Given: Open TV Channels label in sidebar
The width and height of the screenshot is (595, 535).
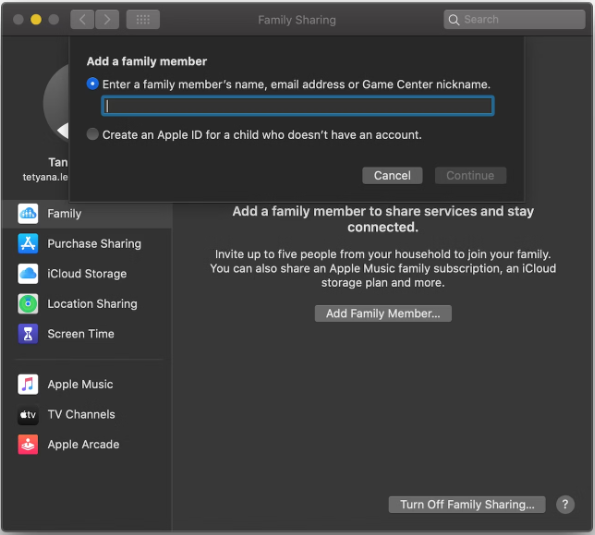Looking at the screenshot, I should (81, 414).
